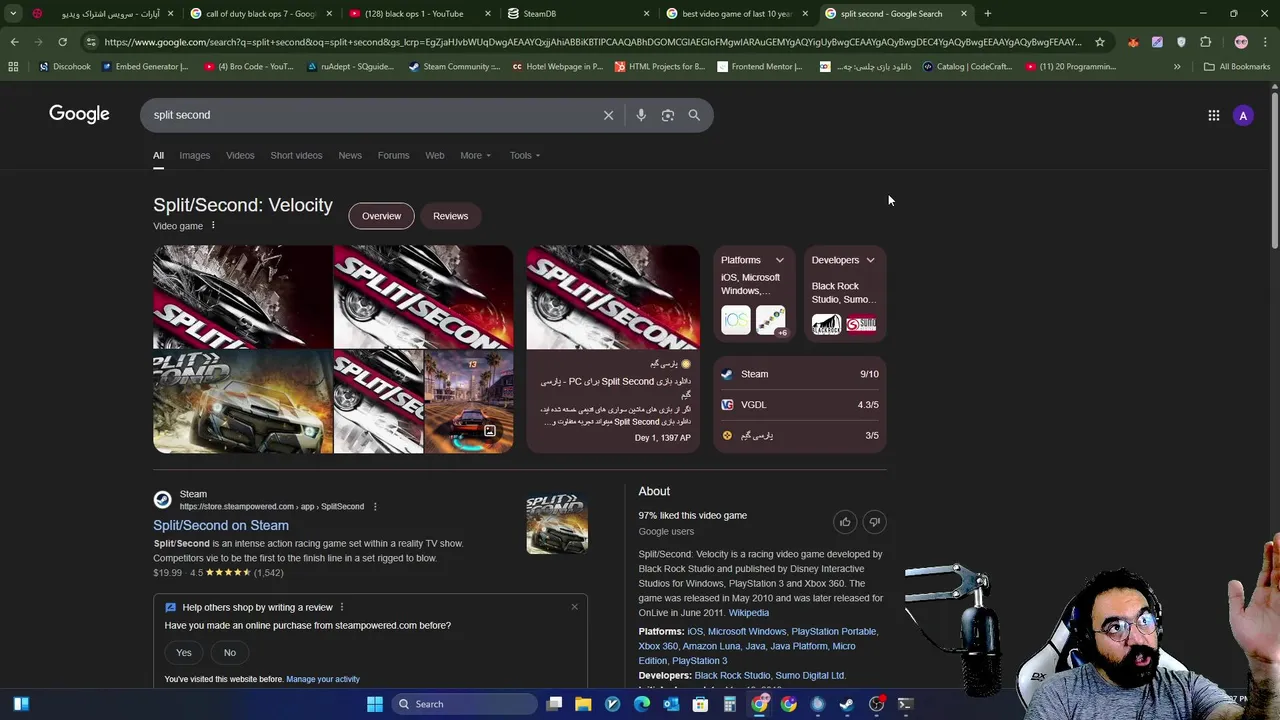This screenshot has height=720, width=1280.
Task: Click the thumbs up like icon
Action: pos(845,522)
